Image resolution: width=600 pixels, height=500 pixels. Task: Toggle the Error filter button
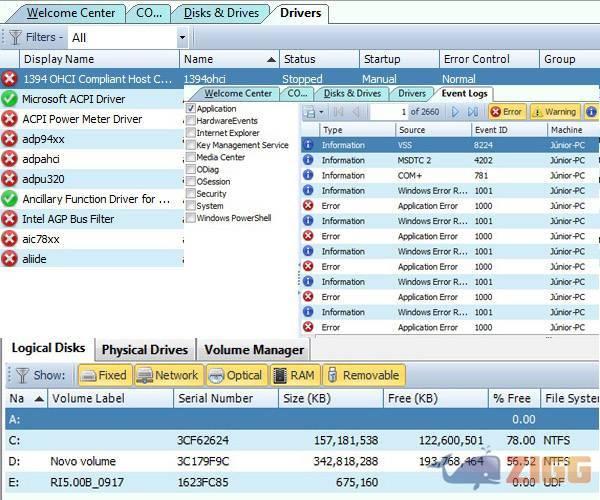coord(506,112)
